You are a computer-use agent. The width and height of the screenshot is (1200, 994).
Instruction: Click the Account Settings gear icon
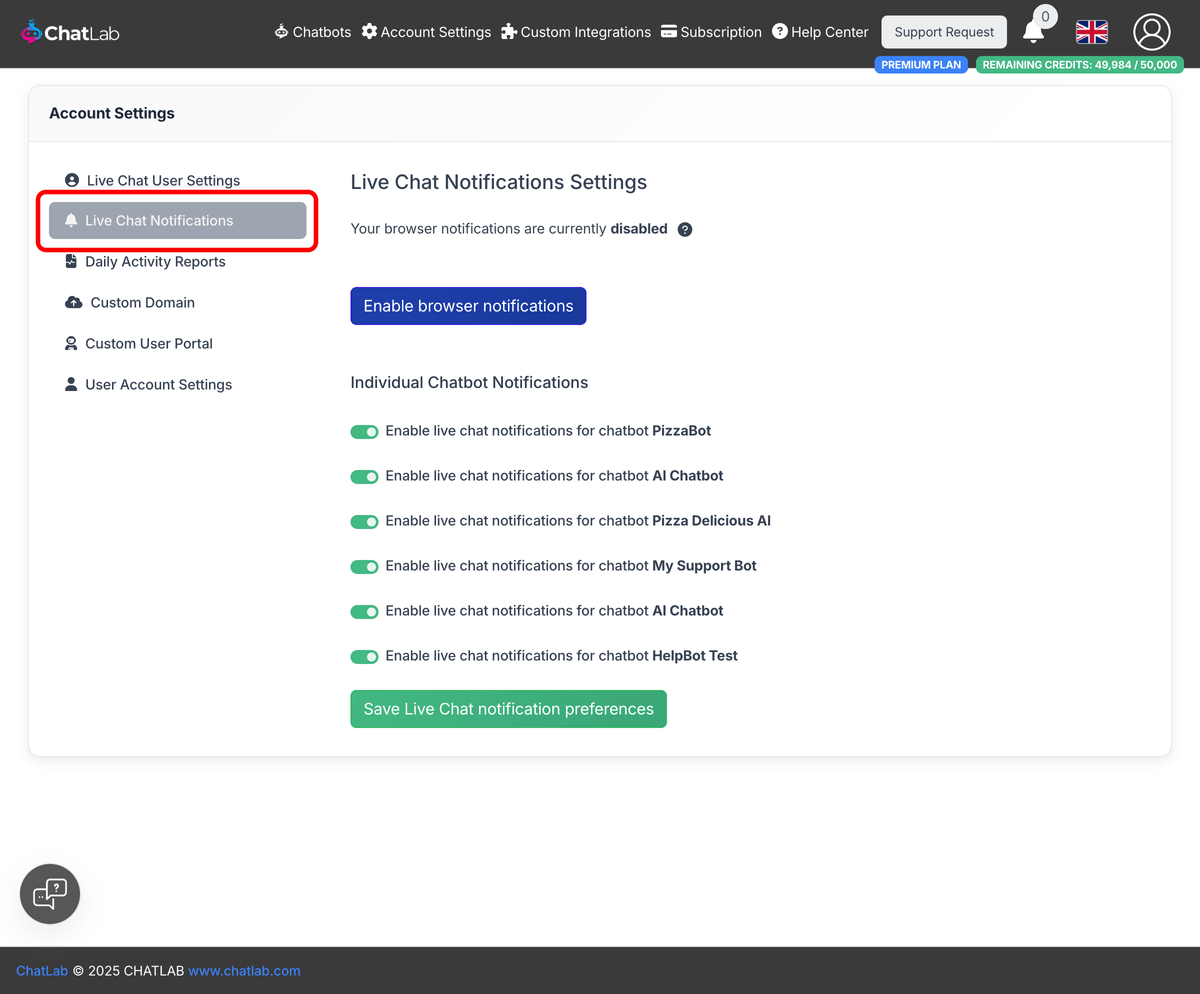click(x=371, y=31)
